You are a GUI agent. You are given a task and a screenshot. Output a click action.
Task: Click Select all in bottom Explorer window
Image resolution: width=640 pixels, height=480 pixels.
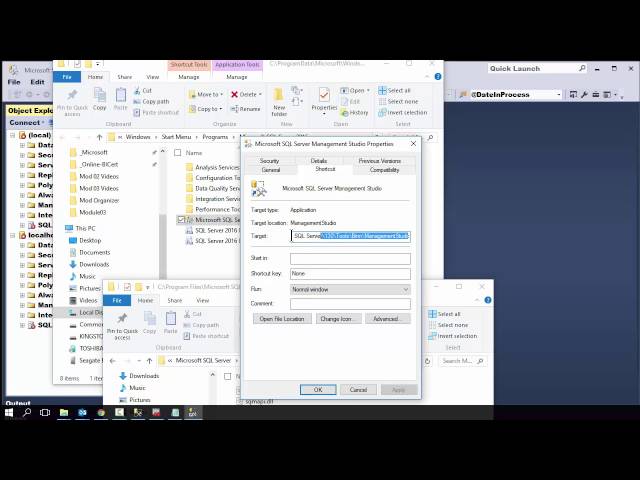(444, 314)
